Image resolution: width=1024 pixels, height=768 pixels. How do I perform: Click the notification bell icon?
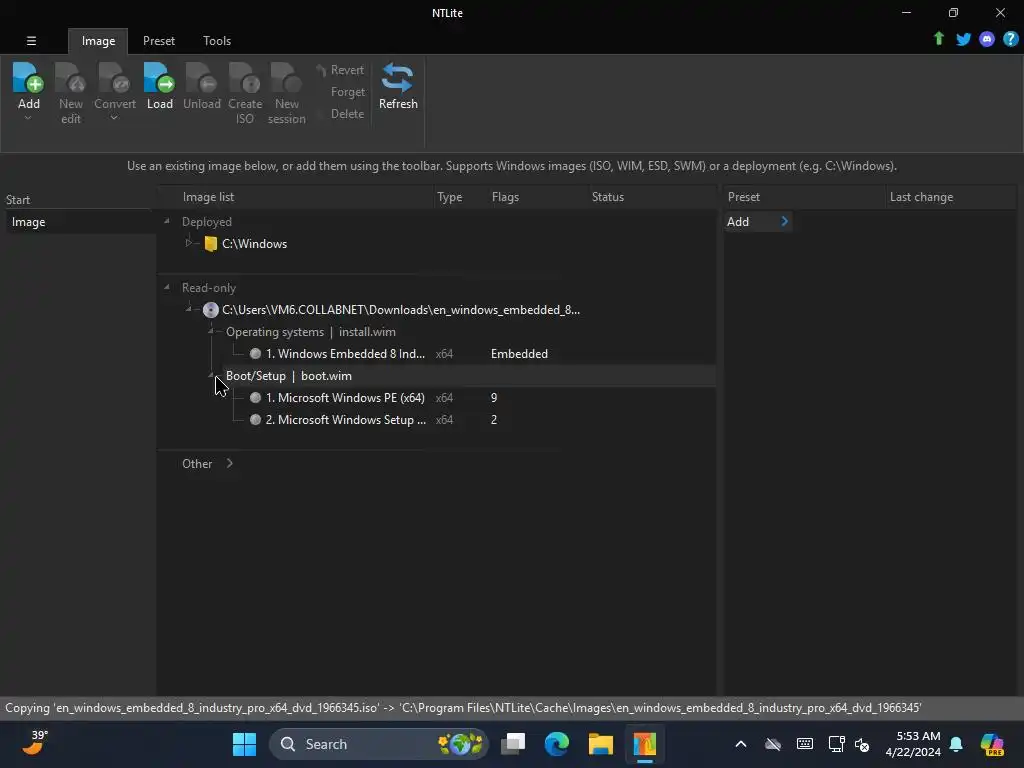pos(956,744)
